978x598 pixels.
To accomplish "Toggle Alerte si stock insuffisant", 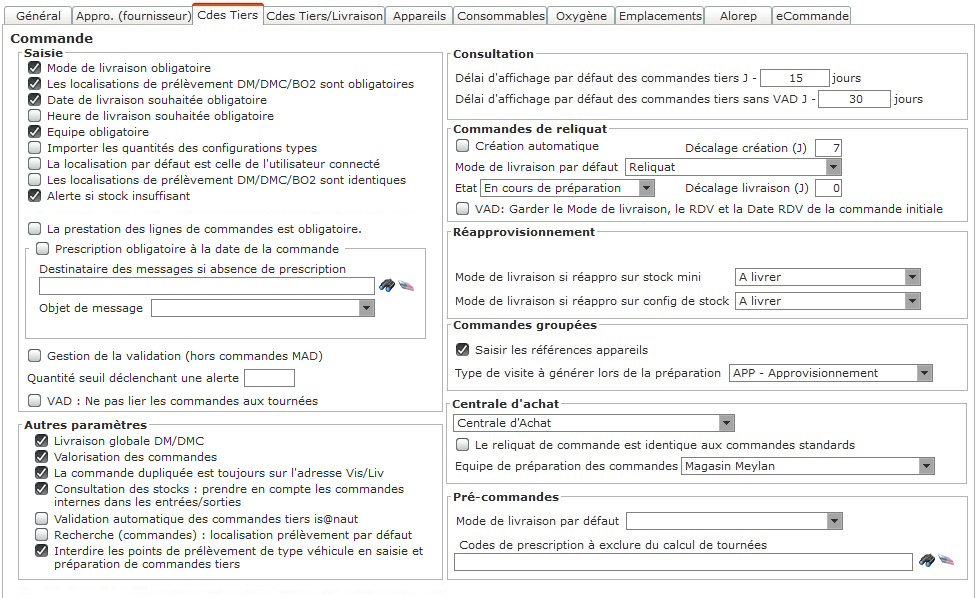I will [x=34, y=196].
